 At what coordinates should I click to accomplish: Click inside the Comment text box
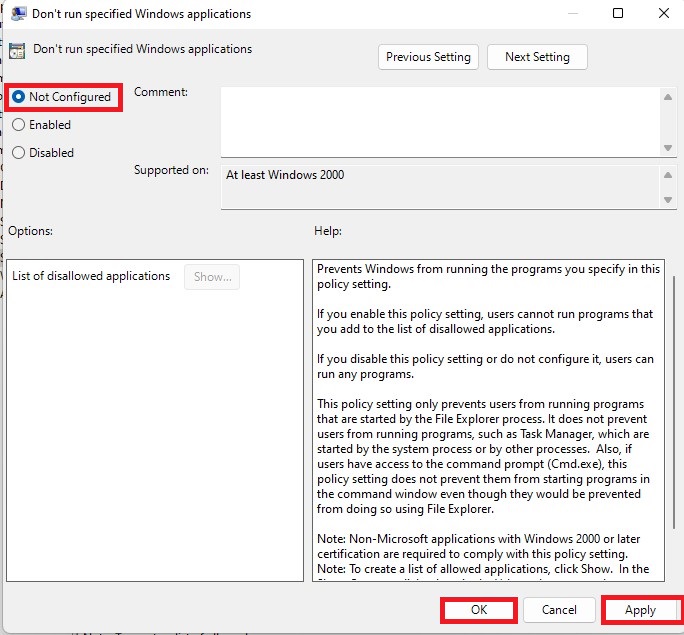(441, 122)
